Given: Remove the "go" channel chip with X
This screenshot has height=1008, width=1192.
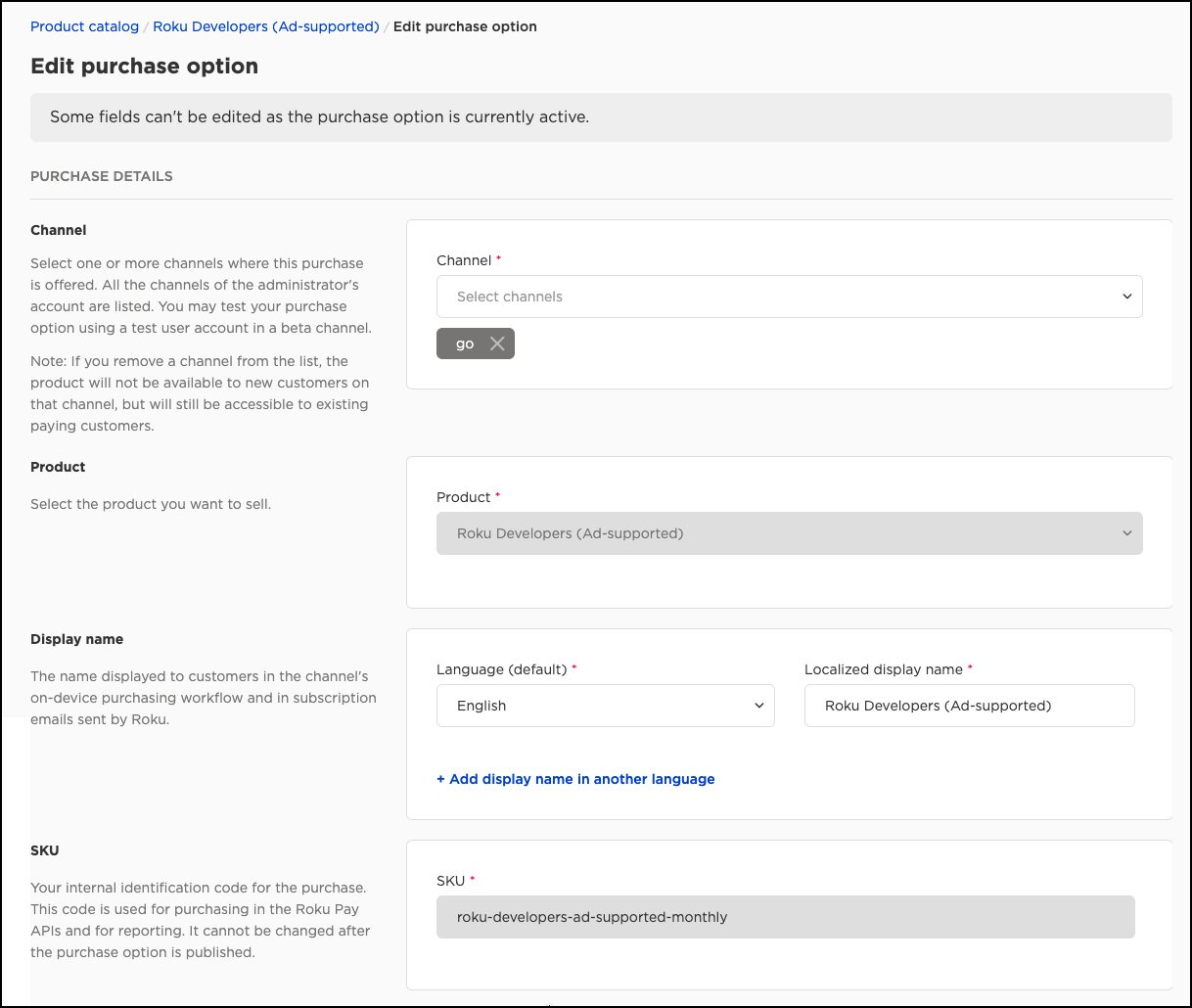Looking at the screenshot, I should click(x=497, y=344).
